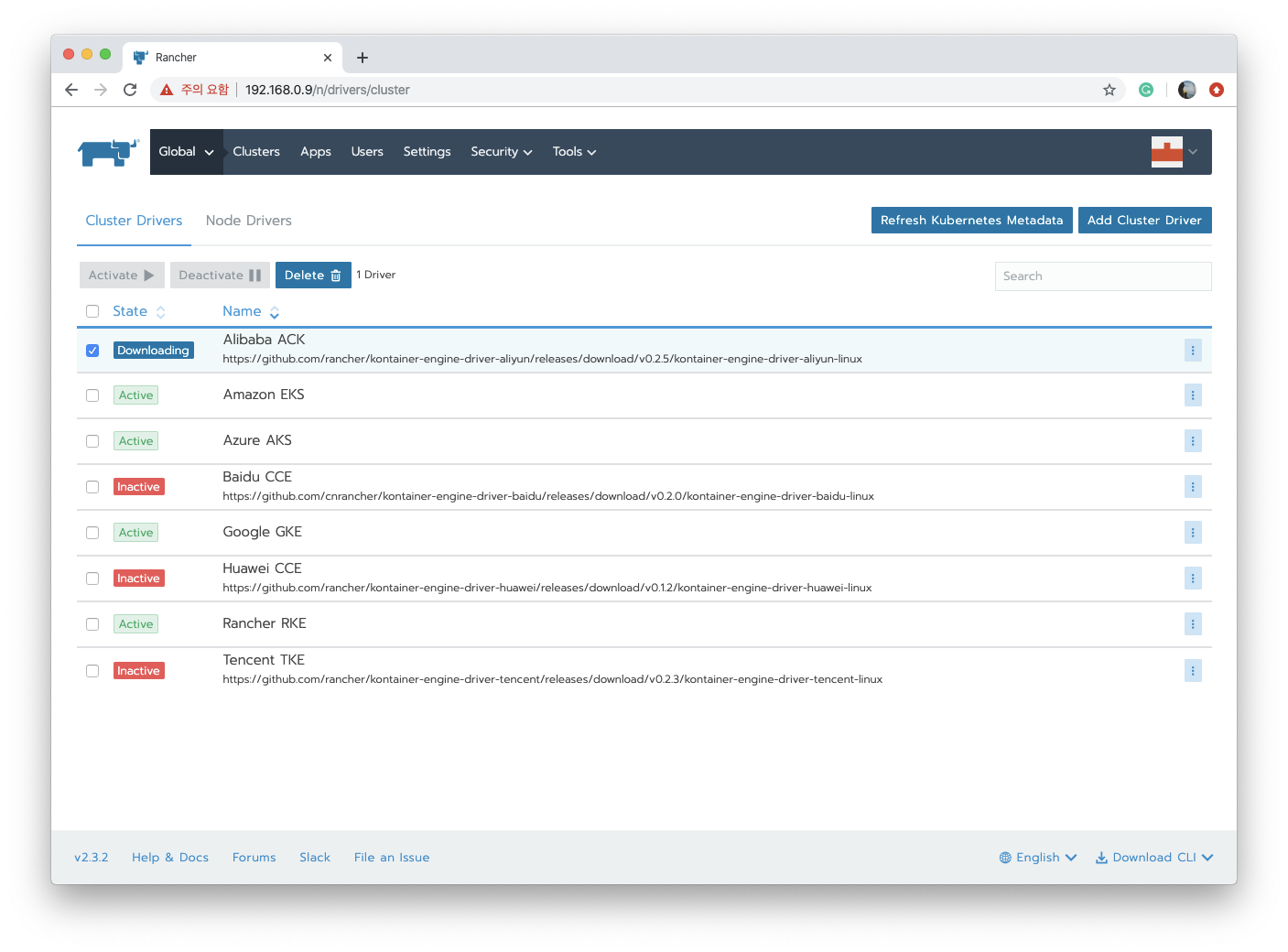Open actions menu for Huawei CCE row
This screenshot has height=952, width=1288.
coord(1193,579)
